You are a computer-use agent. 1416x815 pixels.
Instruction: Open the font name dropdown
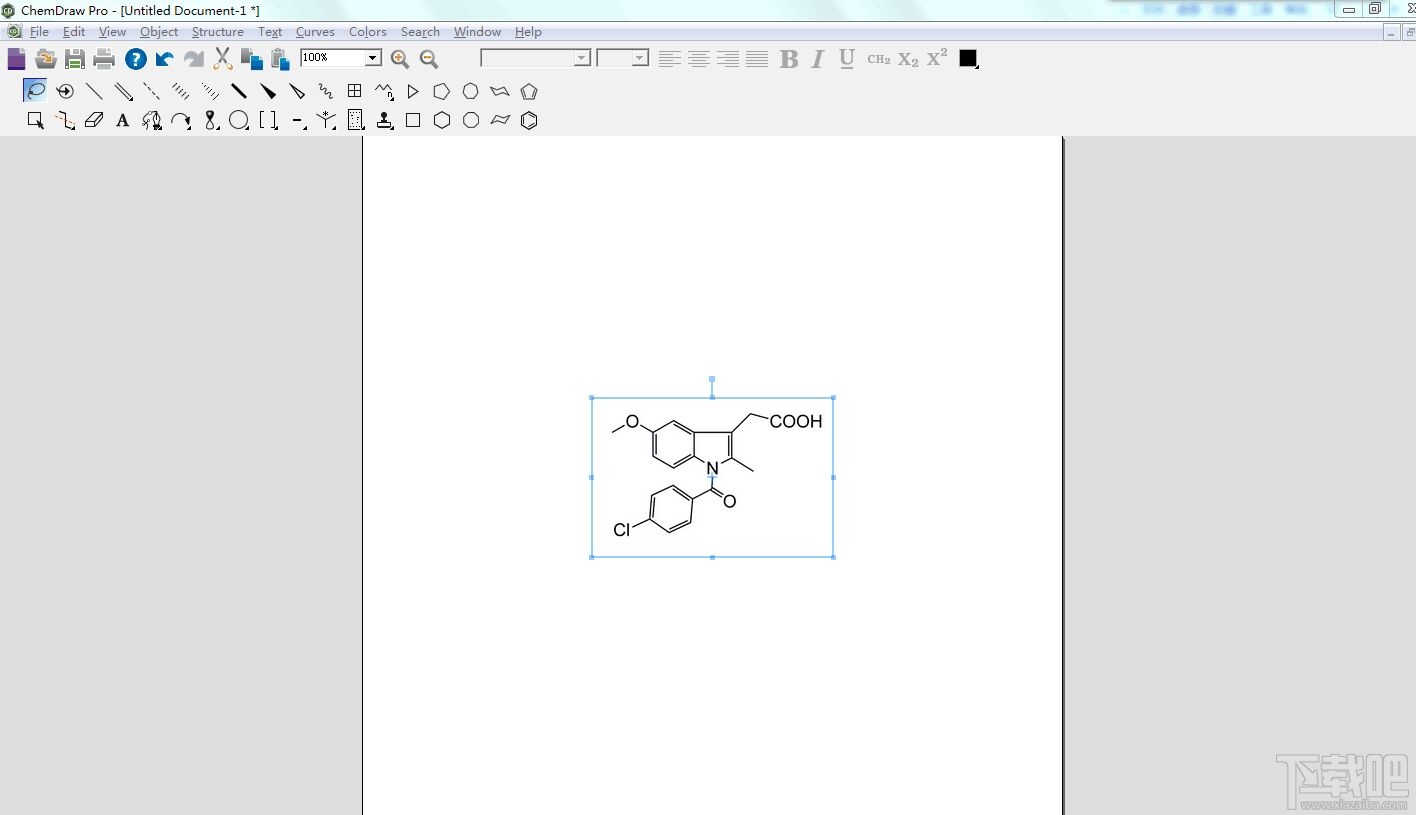coord(582,58)
